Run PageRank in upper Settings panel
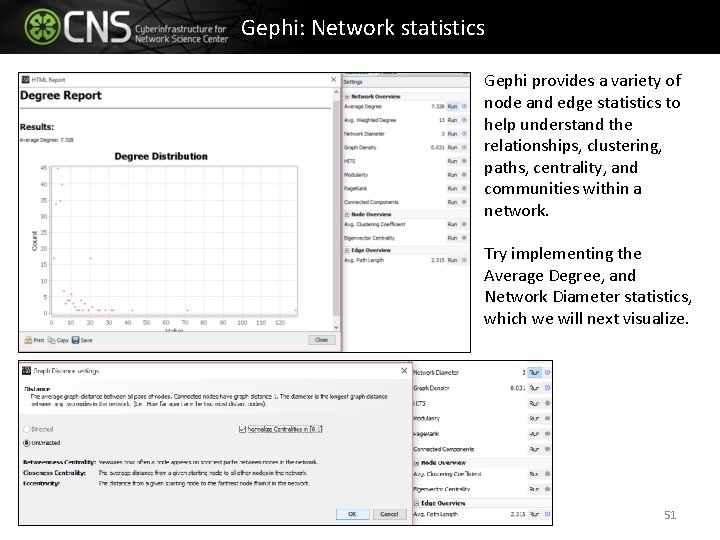Viewport: 720px width, 540px height. click(452, 189)
